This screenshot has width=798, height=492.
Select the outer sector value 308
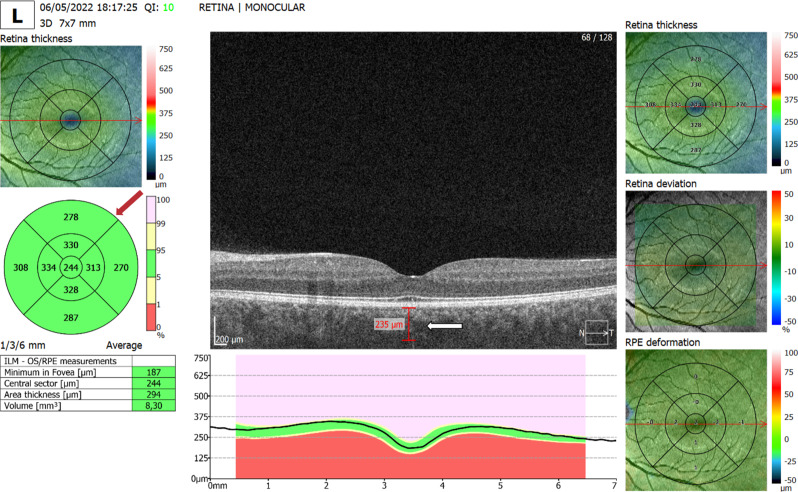pyautogui.click(x=21, y=268)
